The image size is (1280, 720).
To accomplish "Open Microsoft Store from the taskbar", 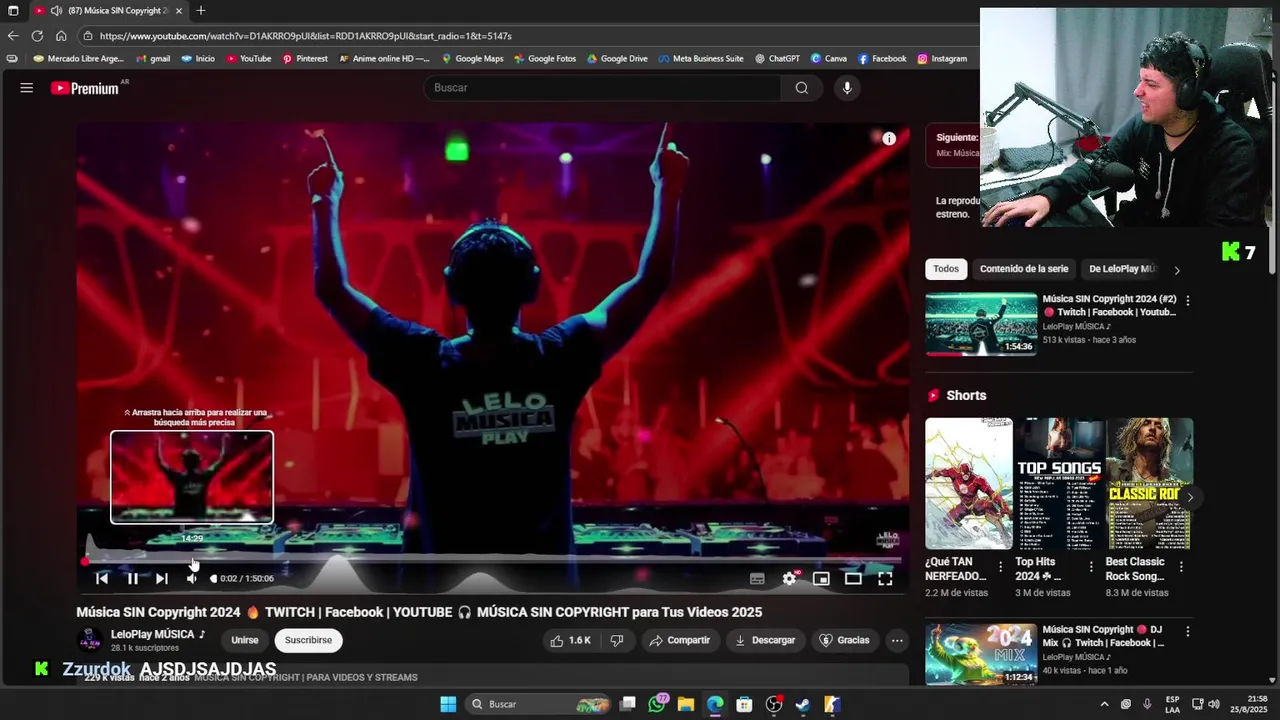I will click(x=744, y=704).
